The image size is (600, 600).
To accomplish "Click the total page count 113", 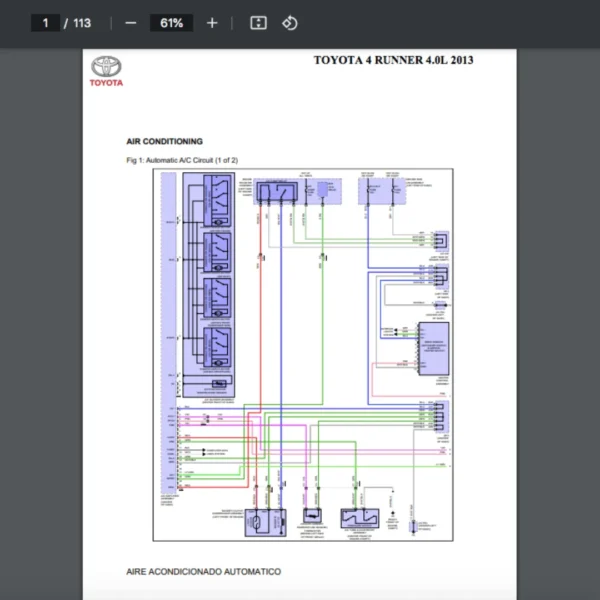I will (82, 23).
